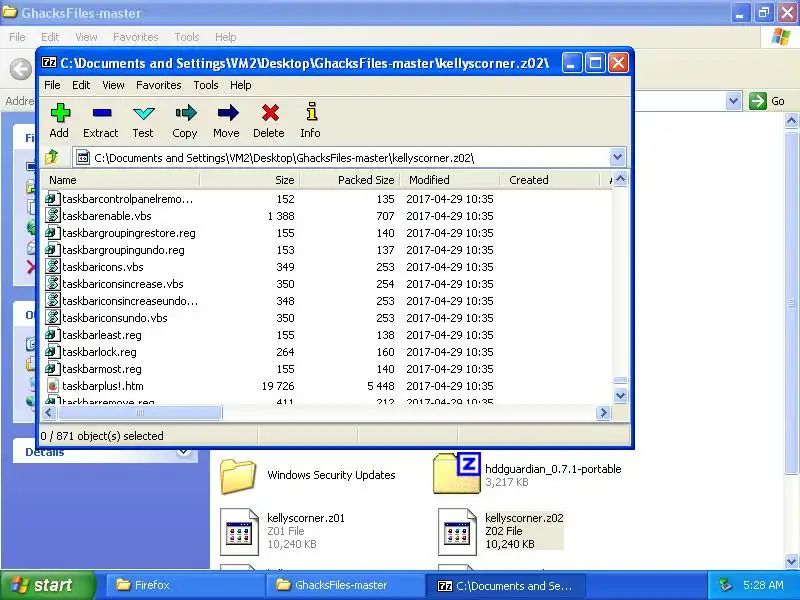Viewport: 800px width, 600px height.
Task: Click the system tray safely remove icon
Action: (x=725, y=585)
